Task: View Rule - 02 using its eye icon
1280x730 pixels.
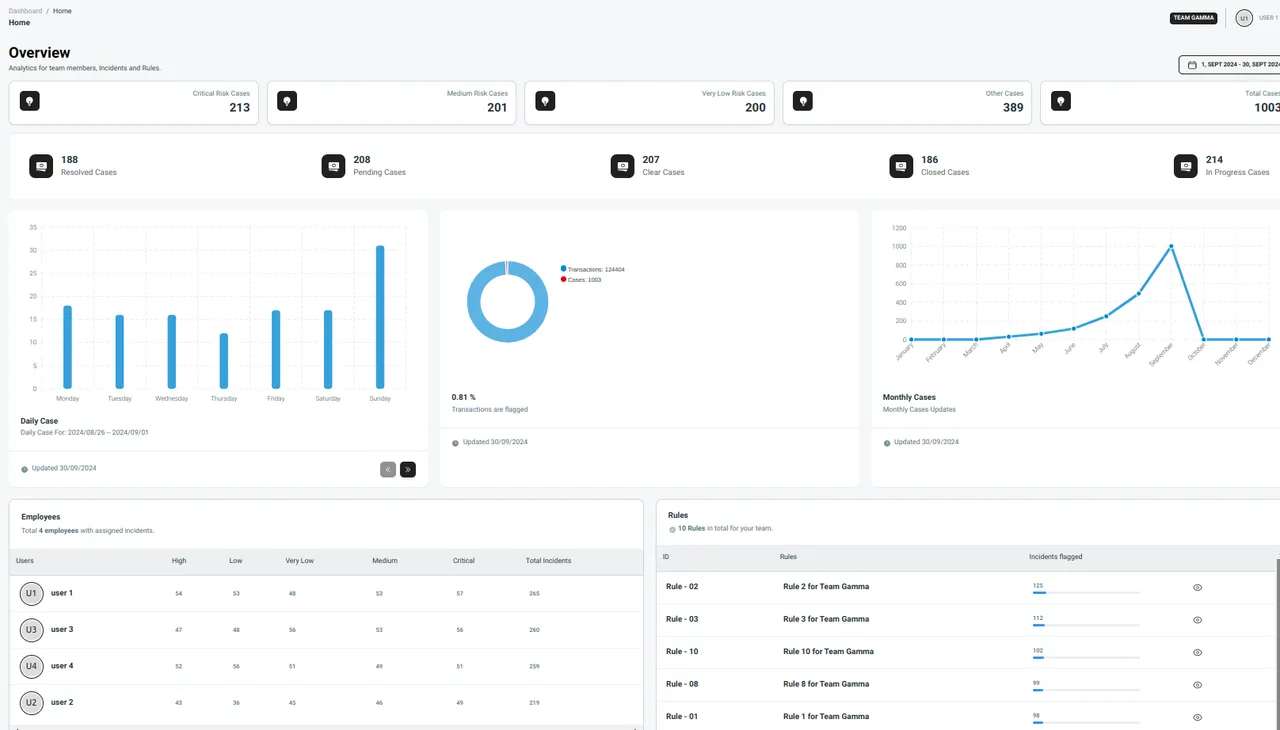Action: pyautogui.click(x=1197, y=587)
